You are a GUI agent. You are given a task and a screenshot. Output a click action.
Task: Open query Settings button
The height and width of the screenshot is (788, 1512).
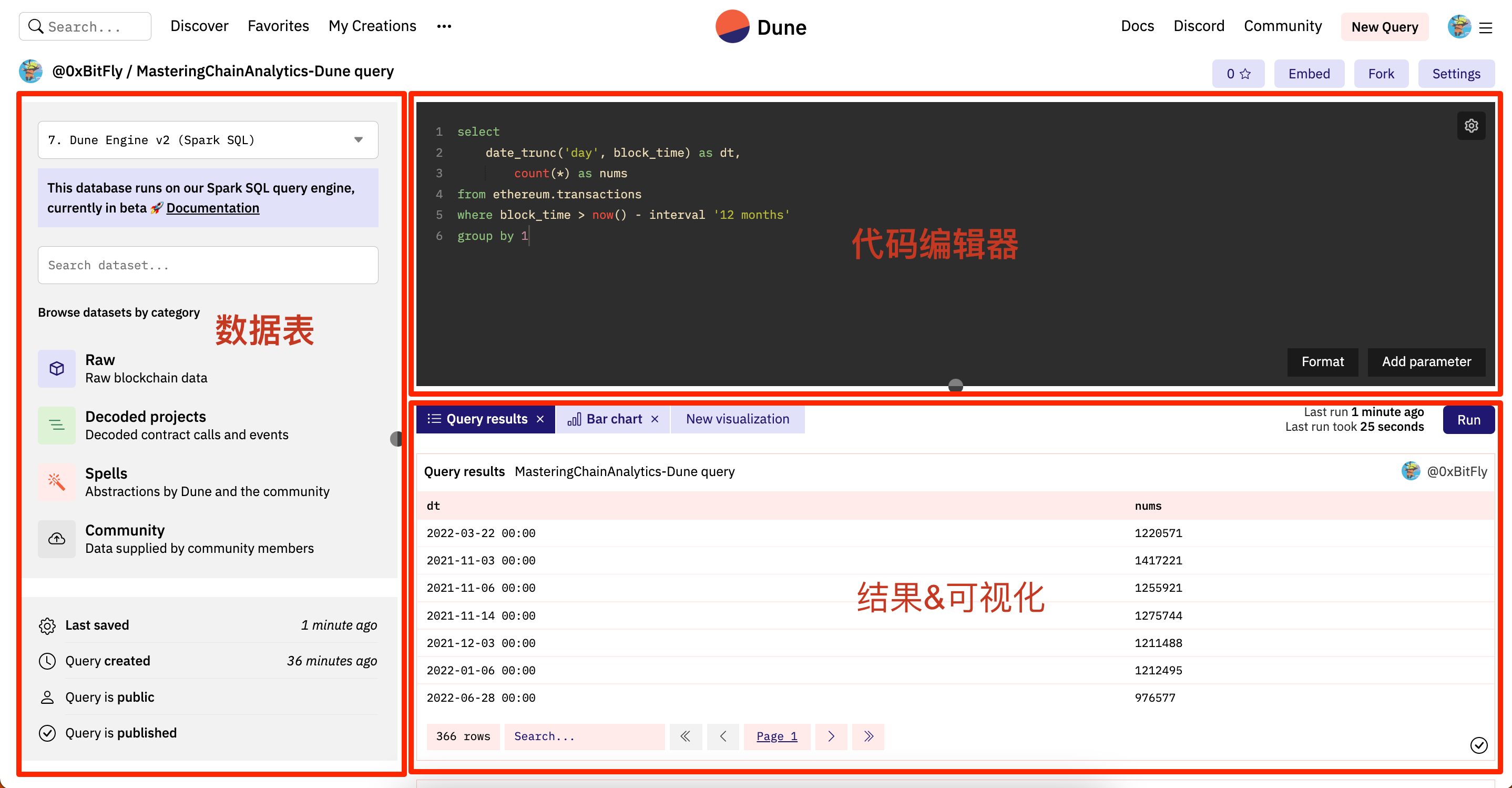[1456, 74]
